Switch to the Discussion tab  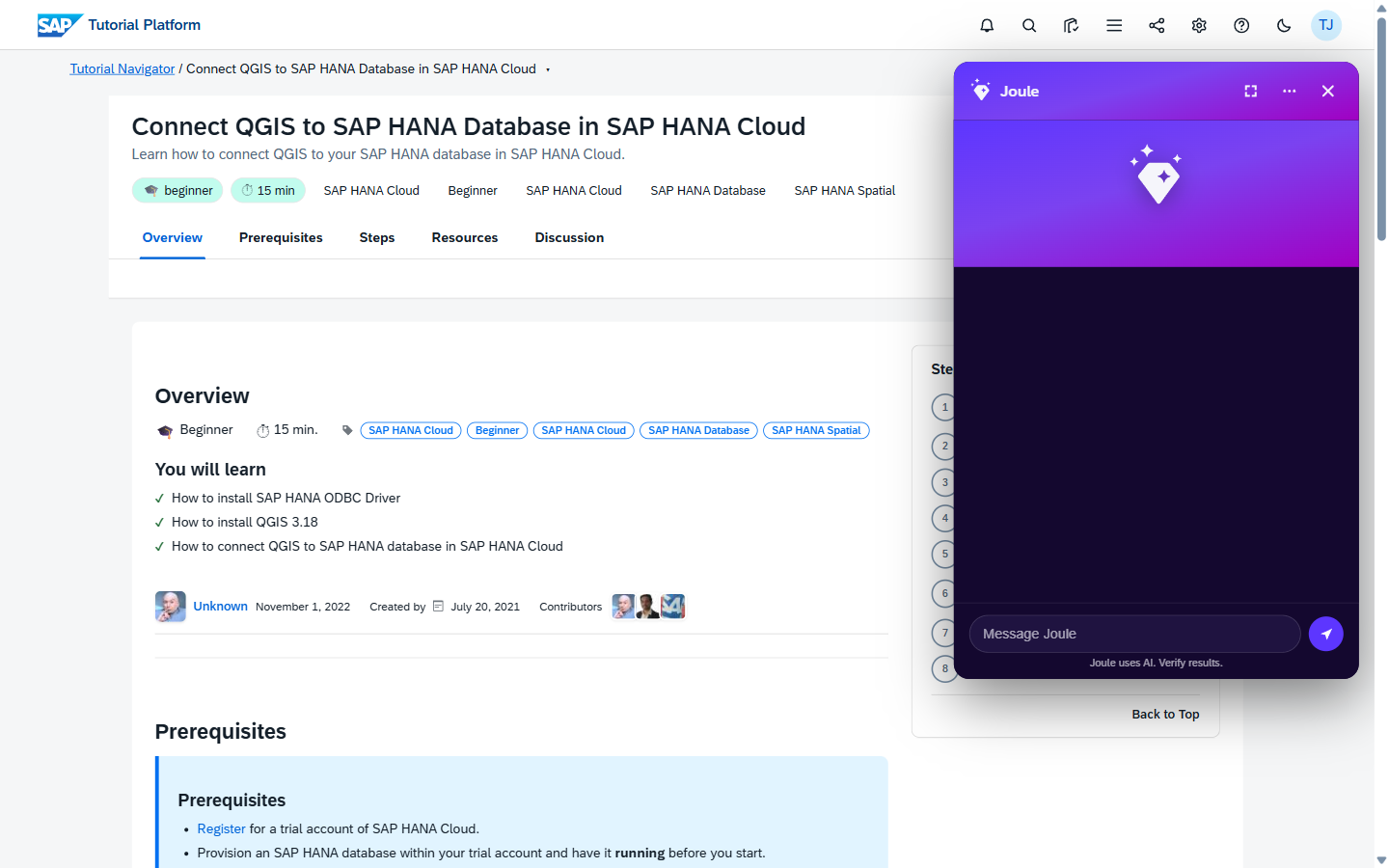[569, 237]
